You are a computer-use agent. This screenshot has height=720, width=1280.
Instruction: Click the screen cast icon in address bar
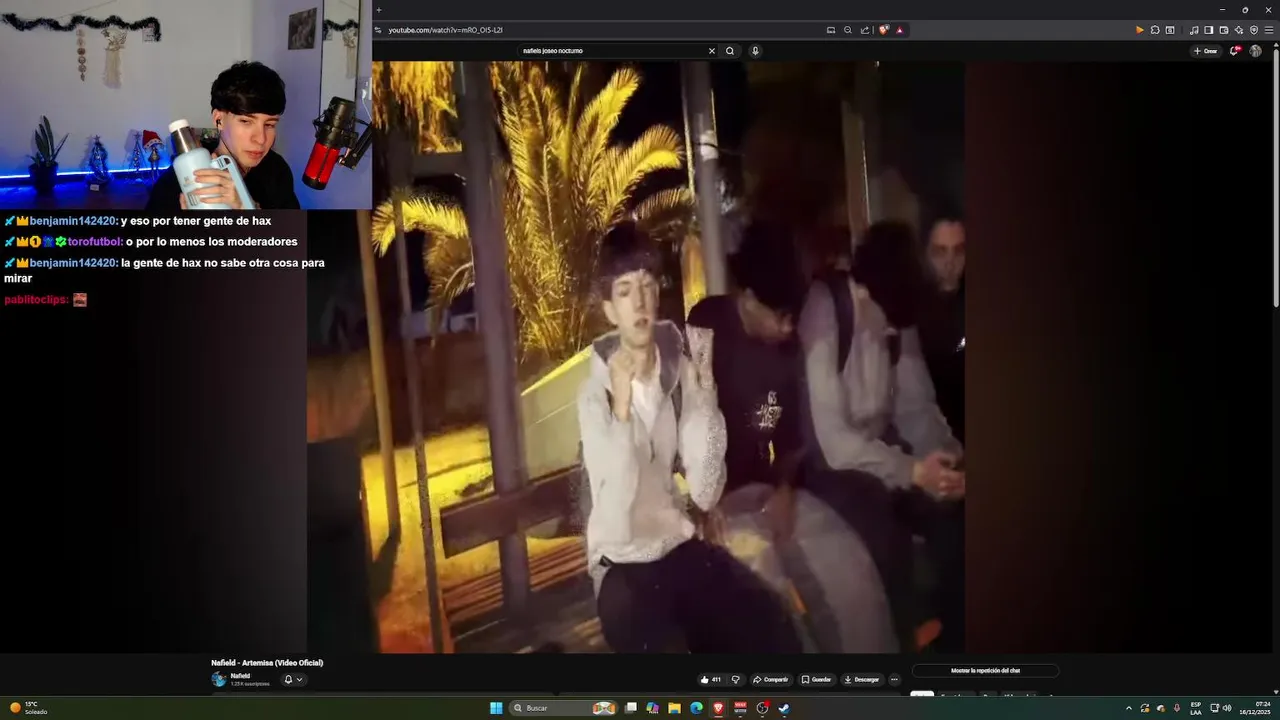click(831, 30)
